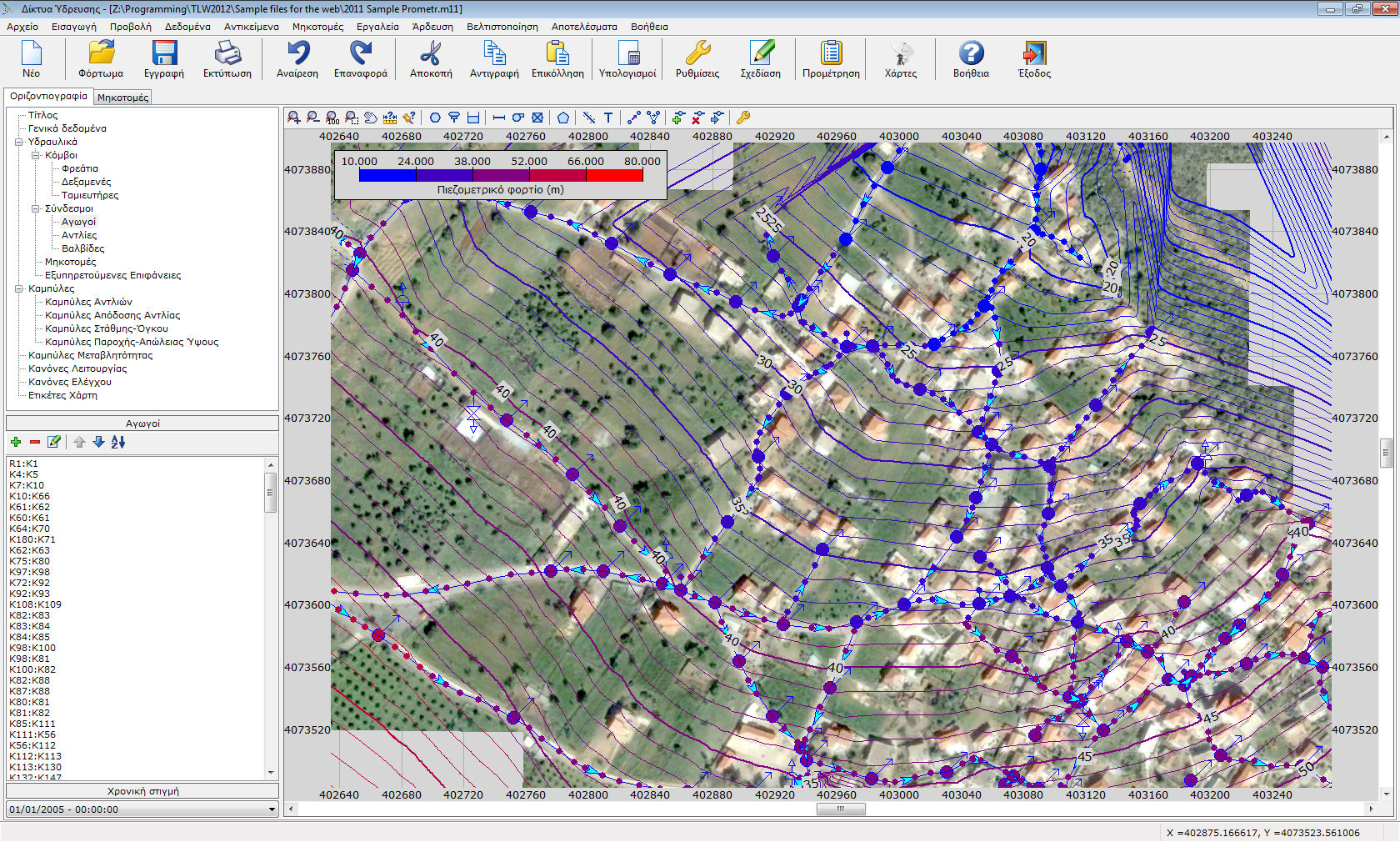Open the Χρονική στιγμή date dropdown
Image resolution: width=1400 pixels, height=842 pixels.
(272, 809)
